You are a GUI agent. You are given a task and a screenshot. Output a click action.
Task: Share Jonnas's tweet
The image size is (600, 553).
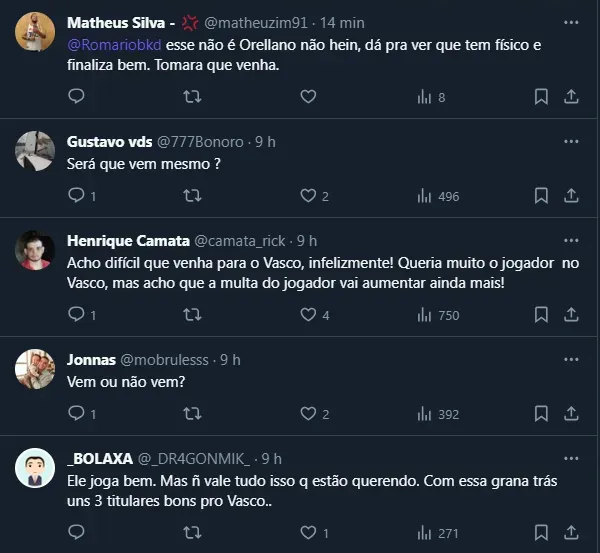(x=572, y=414)
